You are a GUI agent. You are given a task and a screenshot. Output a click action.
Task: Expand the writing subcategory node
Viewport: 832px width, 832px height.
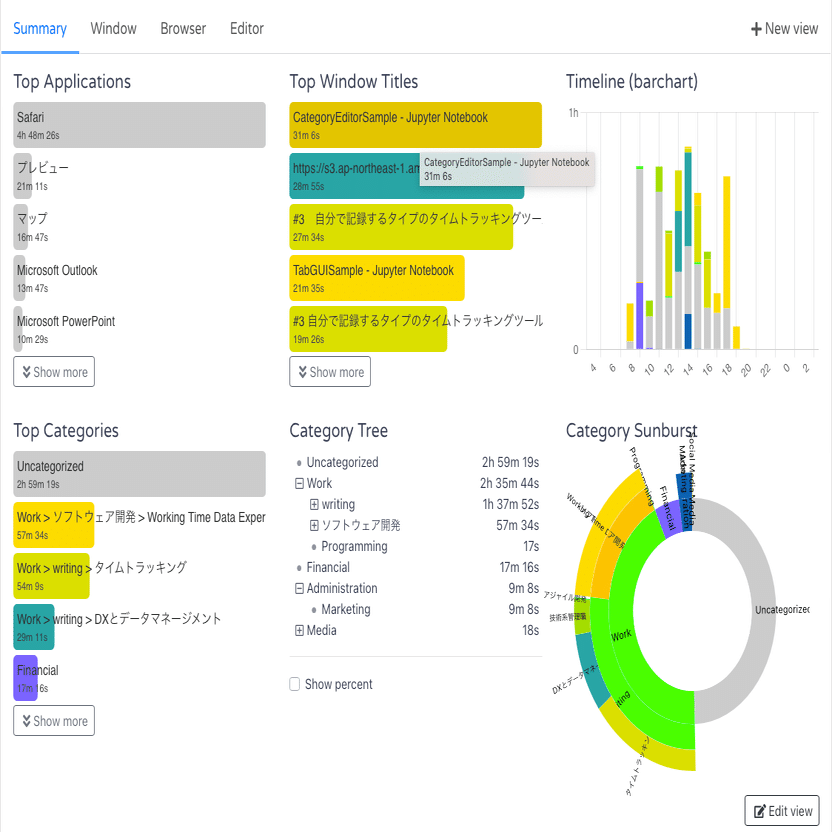[x=314, y=504]
